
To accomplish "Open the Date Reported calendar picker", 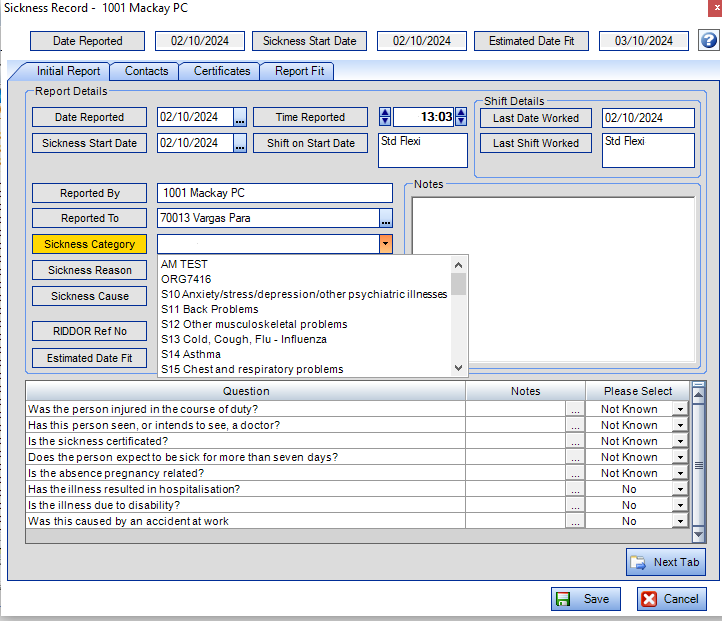I will click(x=240, y=118).
